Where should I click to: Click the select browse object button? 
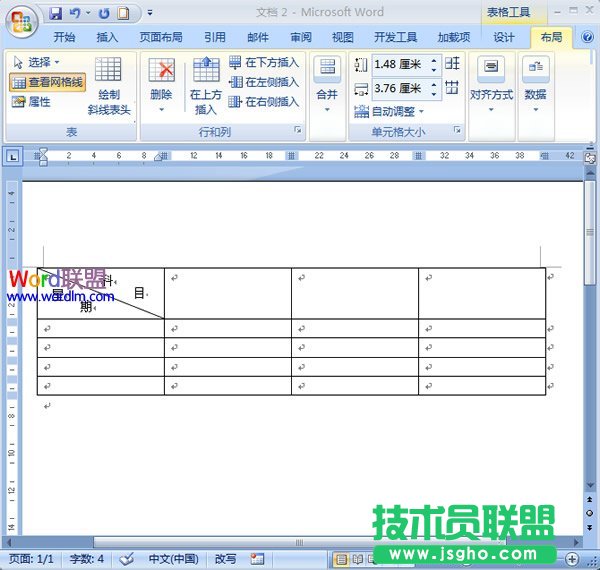[590, 513]
